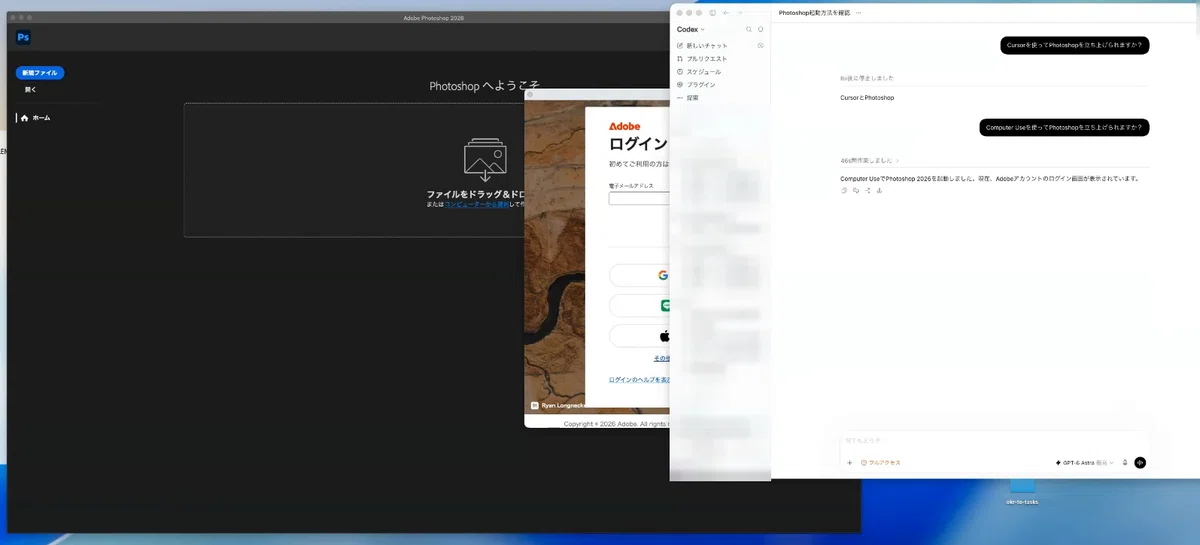Click the Computer Use question message bubble
The height and width of the screenshot is (545, 1200).
1064,128
